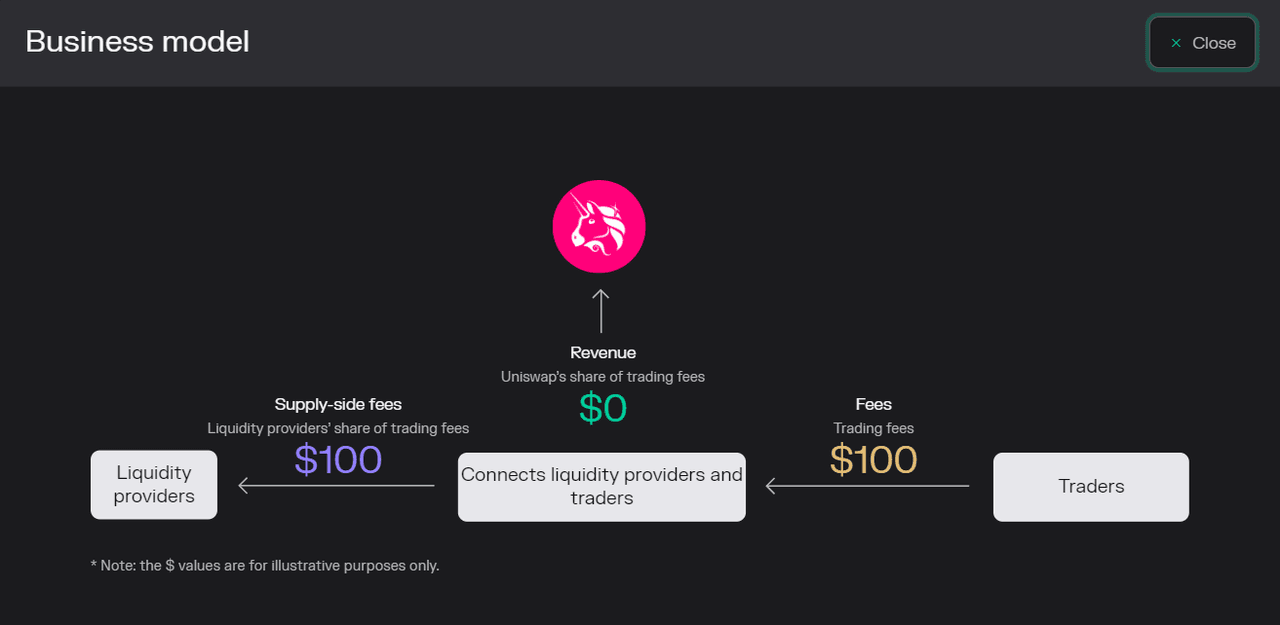Click the Connects liquidity providers and traders box

(602, 487)
